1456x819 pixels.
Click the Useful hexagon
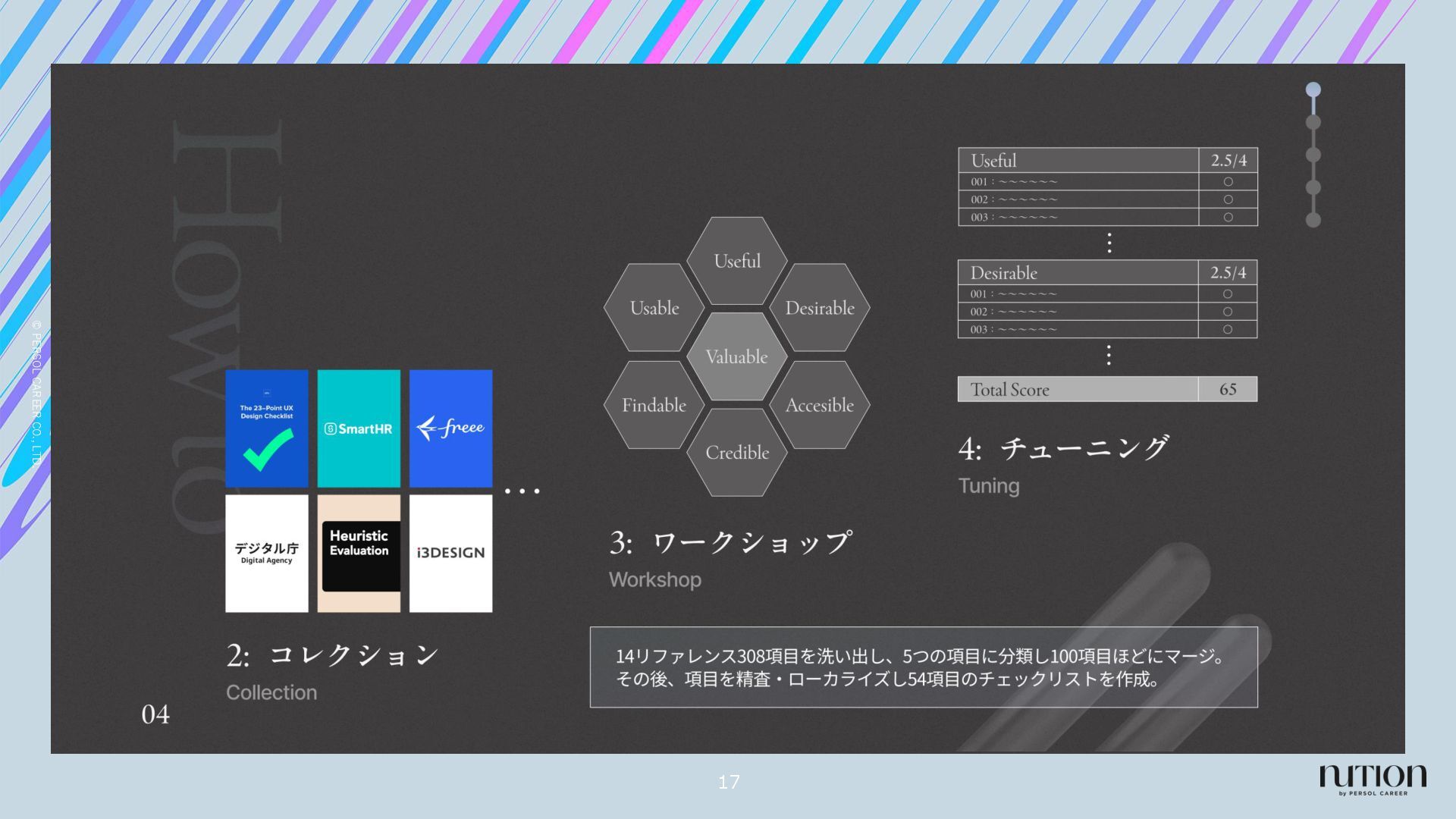click(737, 261)
